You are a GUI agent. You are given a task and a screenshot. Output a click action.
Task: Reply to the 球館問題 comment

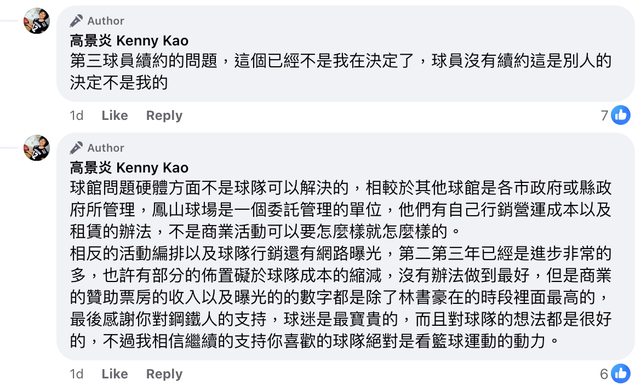tap(164, 374)
